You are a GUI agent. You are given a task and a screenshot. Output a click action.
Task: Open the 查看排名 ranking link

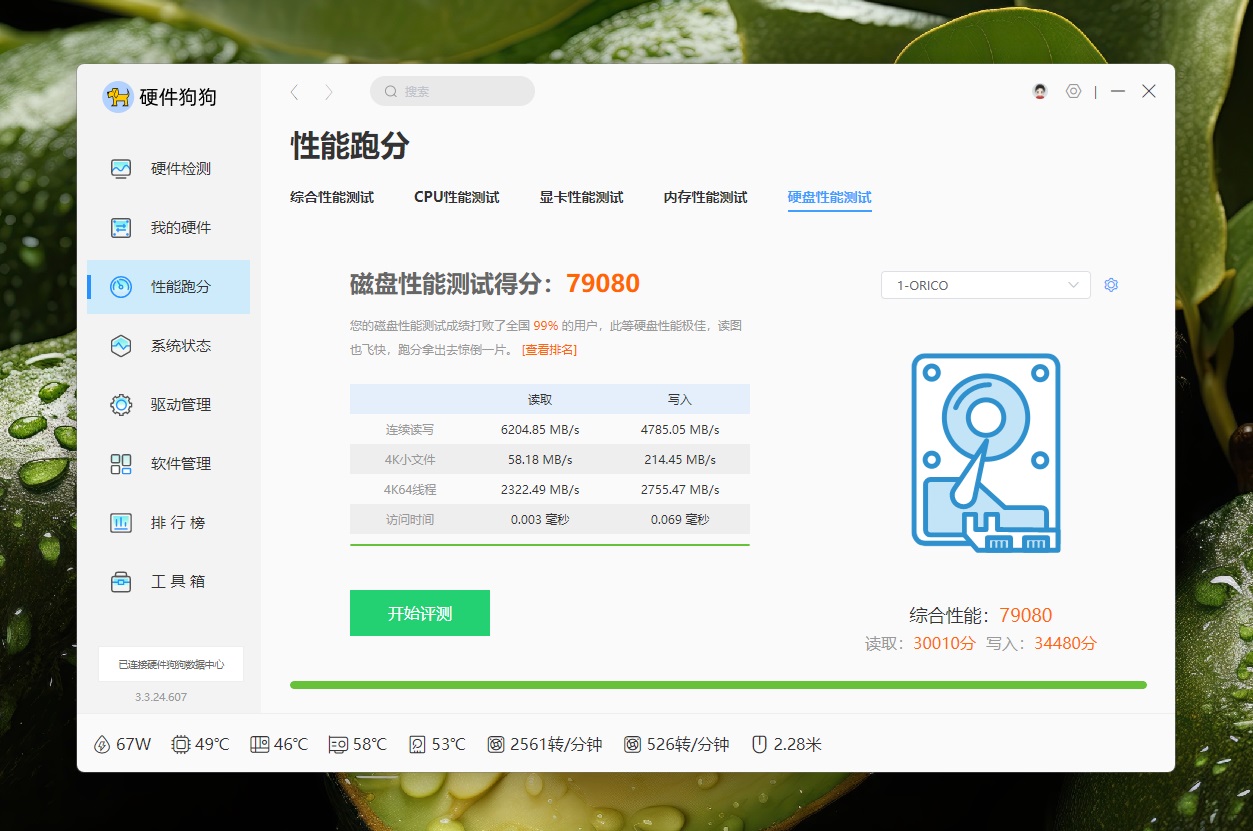tap(549, 350)
